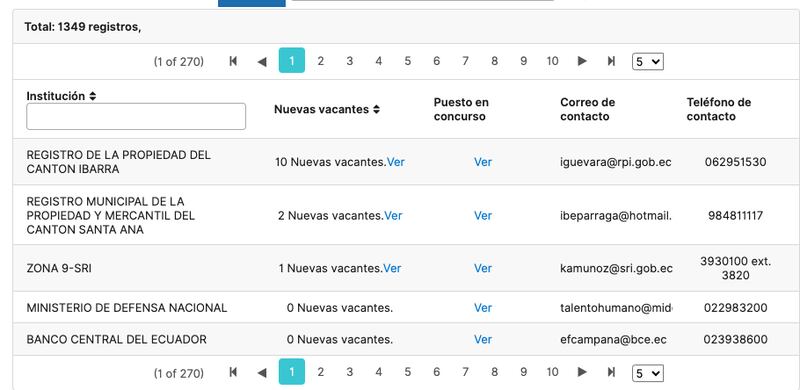Image resolution: width=800 pixels, height=390 pixels.
Task: View new vacancies for Registro Canton Ibarra
Action: [396, 162]
